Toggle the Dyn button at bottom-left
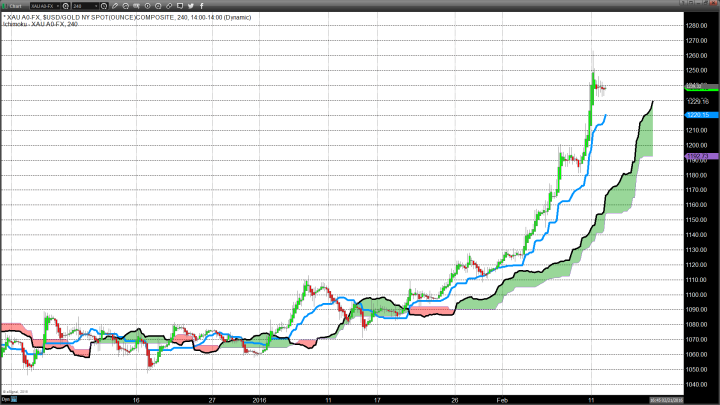This screenshot has width=720, height=405. 5,400
